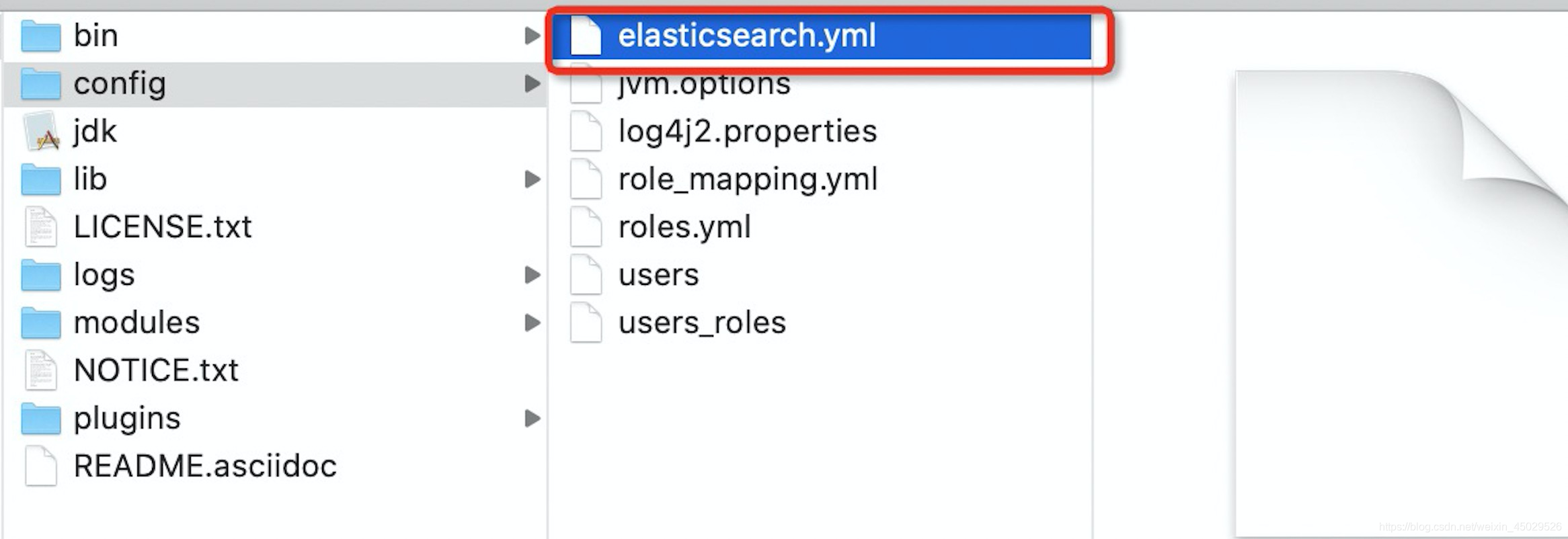Viewport: 1568px width, 539px height.
Task: Expand the lib folder arrow
Action: (533, 179)
